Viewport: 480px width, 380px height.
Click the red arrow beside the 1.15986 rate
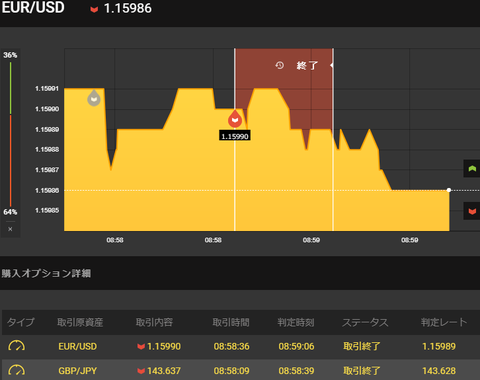(94, 9)
